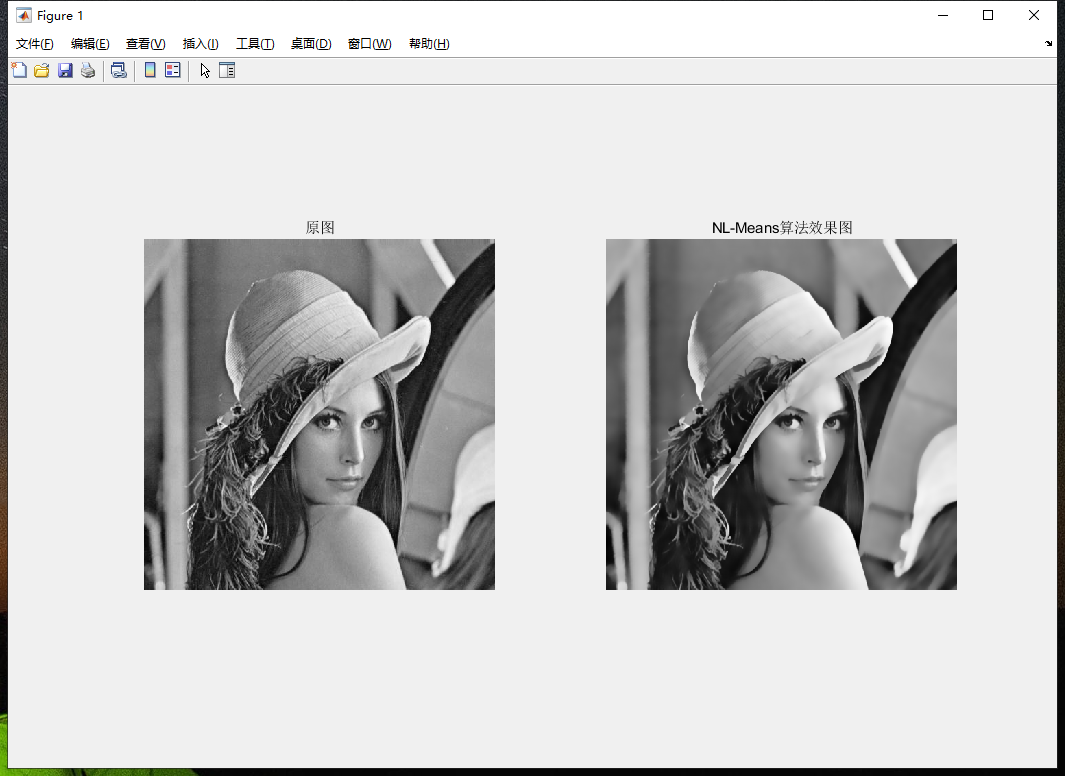The width and height of the screenshot is (1065, 776).
Task: Open the 编辑(E) menu
Action: (90, 44)
